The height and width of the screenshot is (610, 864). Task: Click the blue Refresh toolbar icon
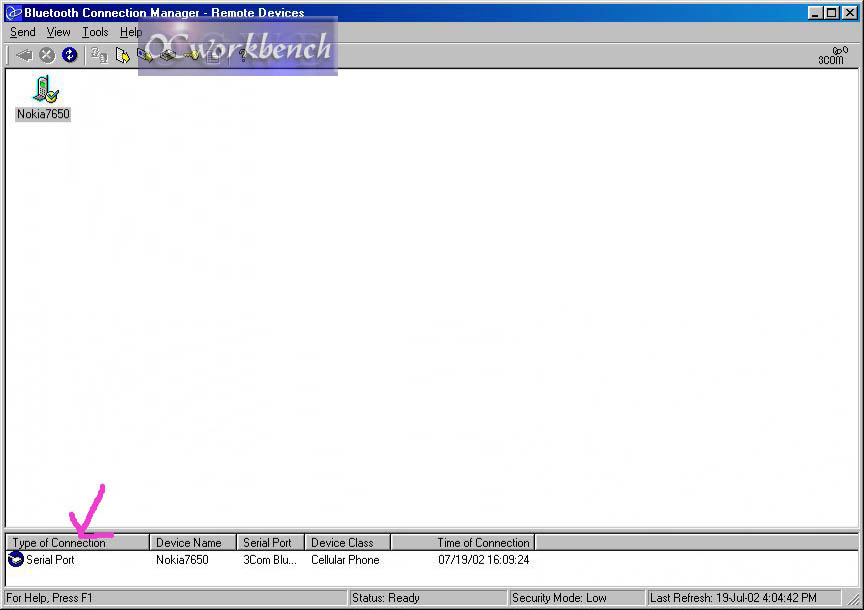pyautogui.click(x=69, y=55)
